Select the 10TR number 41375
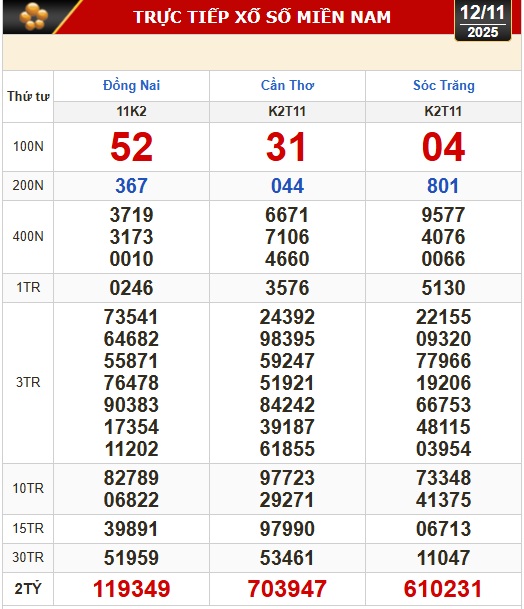524x609 pixels. click(x=443, y=500)
